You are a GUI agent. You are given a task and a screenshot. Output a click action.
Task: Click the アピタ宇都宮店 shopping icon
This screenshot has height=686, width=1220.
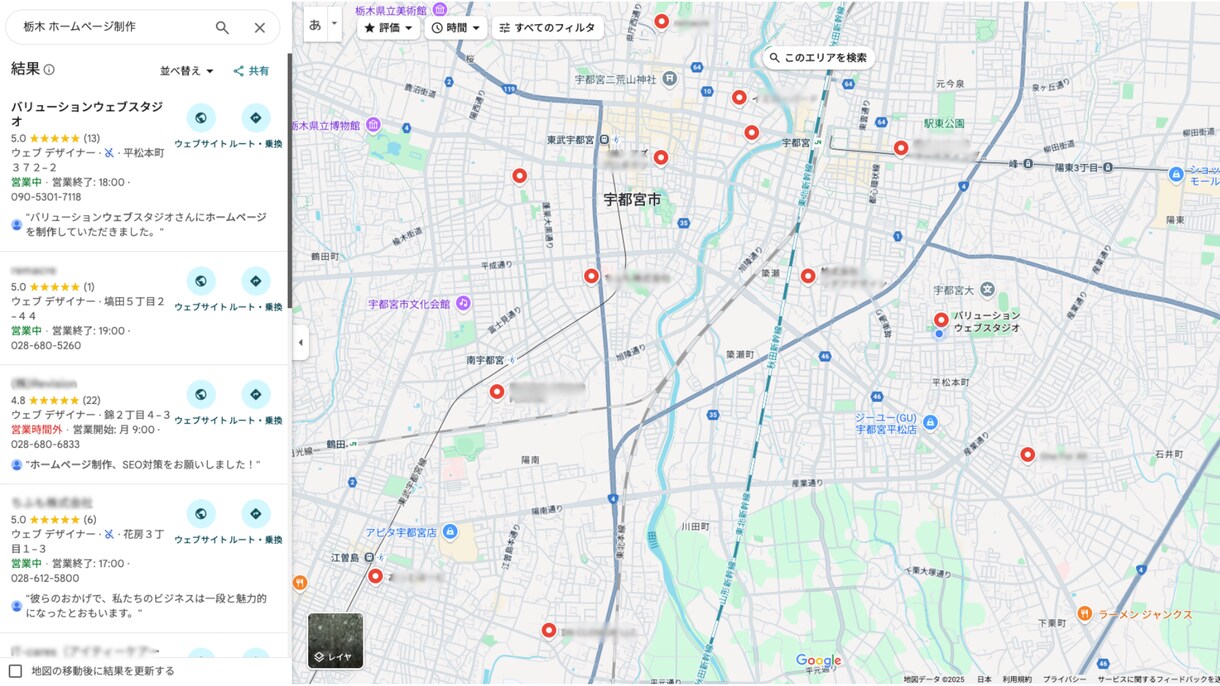point(450,531)
